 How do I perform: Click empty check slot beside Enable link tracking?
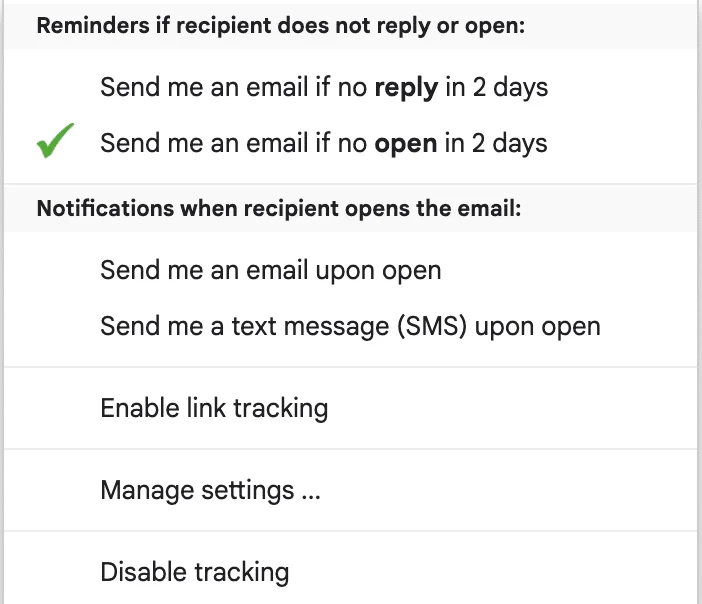pos(55,408)
